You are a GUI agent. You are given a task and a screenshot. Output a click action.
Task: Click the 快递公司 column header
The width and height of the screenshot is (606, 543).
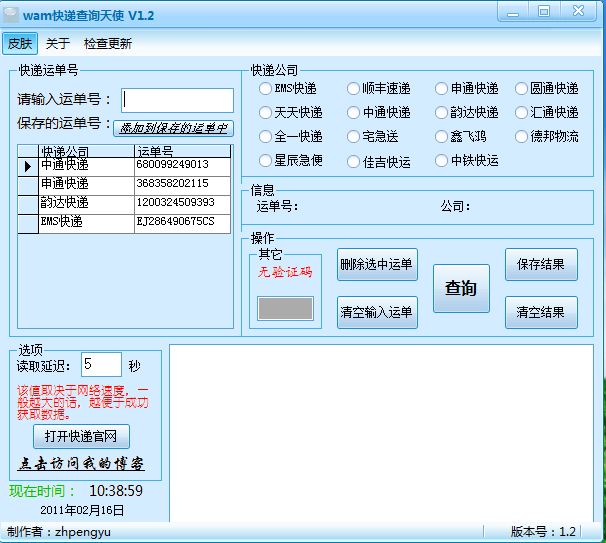click(86, 151)
